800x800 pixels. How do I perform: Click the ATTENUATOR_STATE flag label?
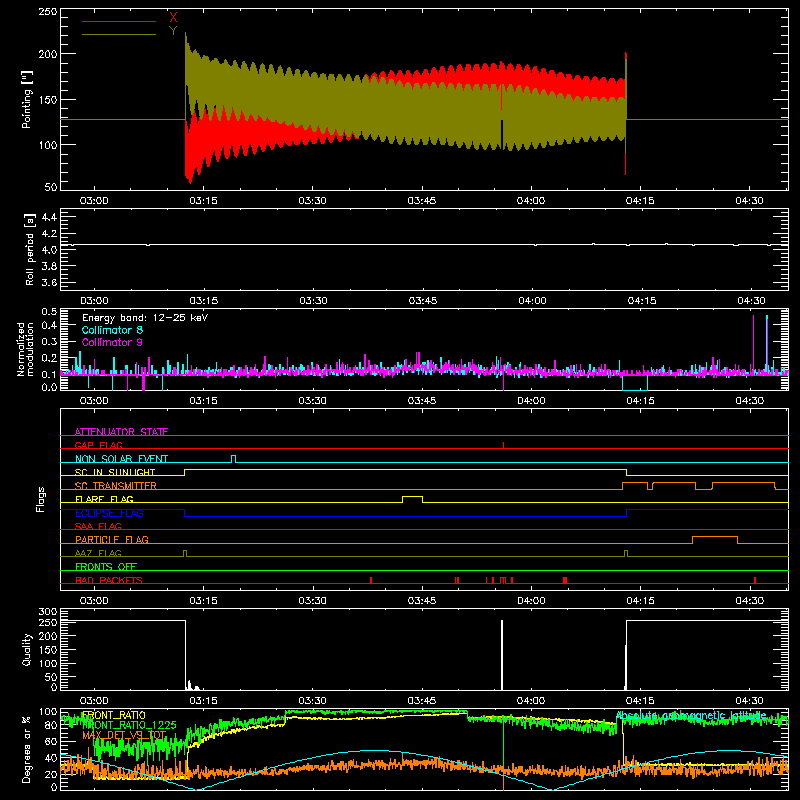[x=121, y=432]
